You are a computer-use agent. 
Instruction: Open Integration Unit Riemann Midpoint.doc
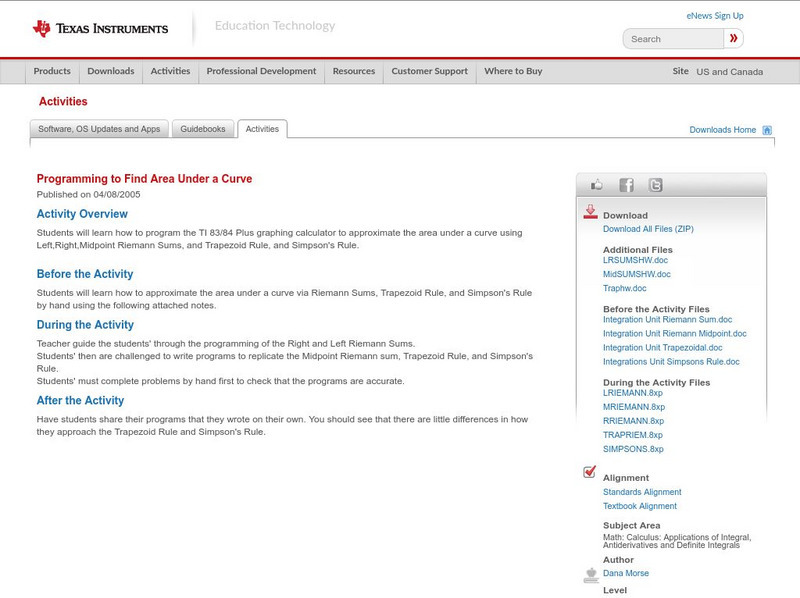coord(674,334)
